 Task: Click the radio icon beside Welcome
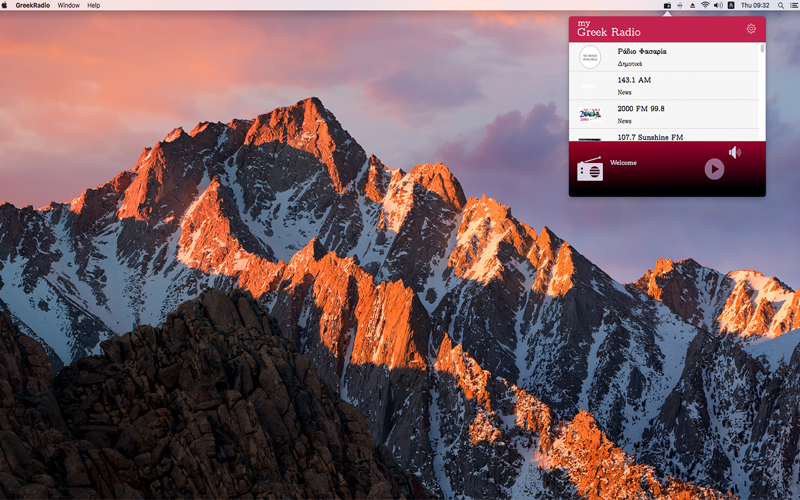(x=590, y=169)
